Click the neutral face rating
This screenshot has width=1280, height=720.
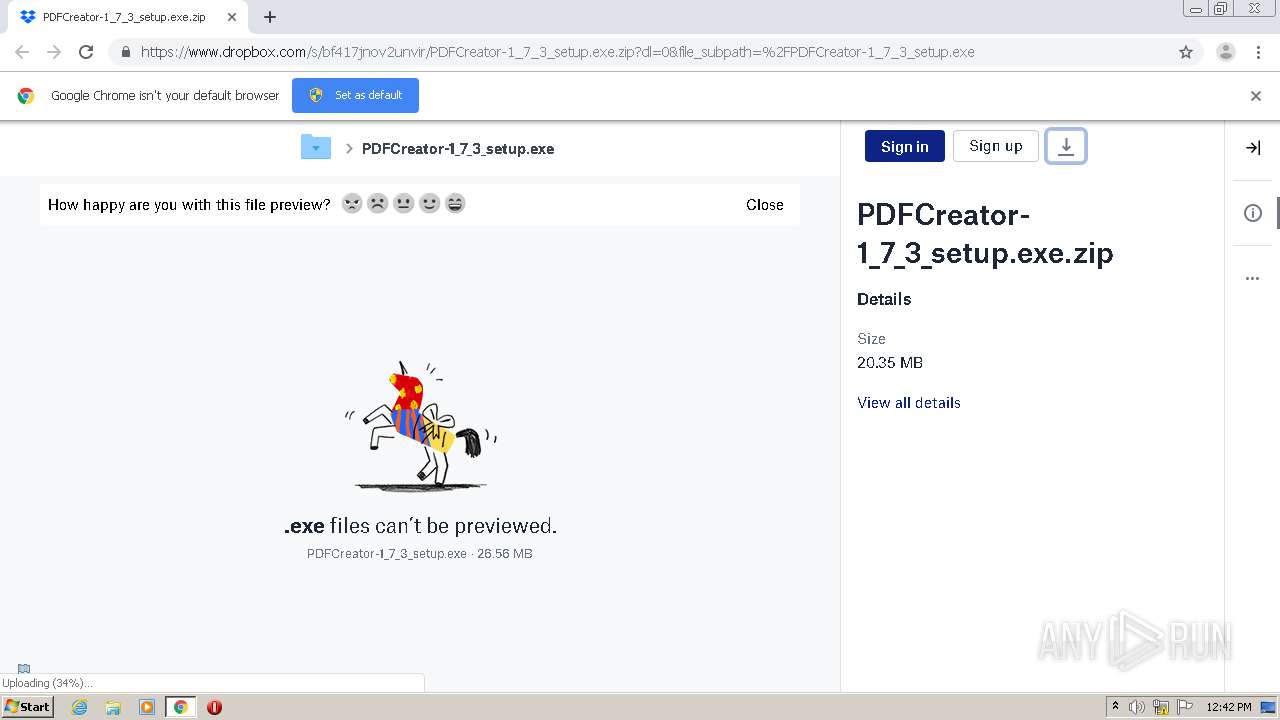[x=404, y=204]
